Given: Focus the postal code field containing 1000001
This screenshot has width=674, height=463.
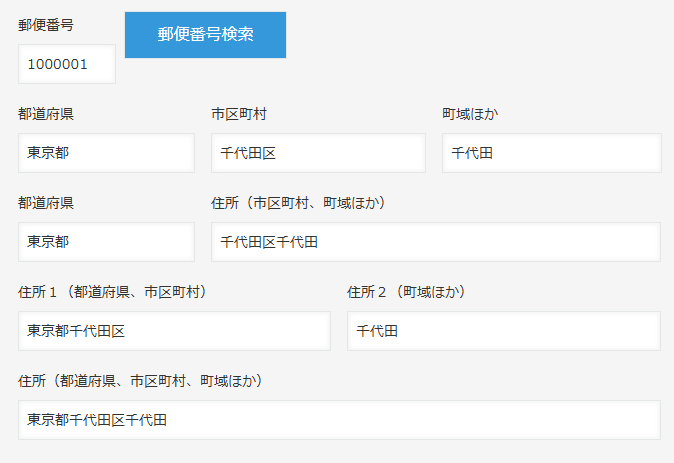Looking at the screenshot, I should pos(66,64).
